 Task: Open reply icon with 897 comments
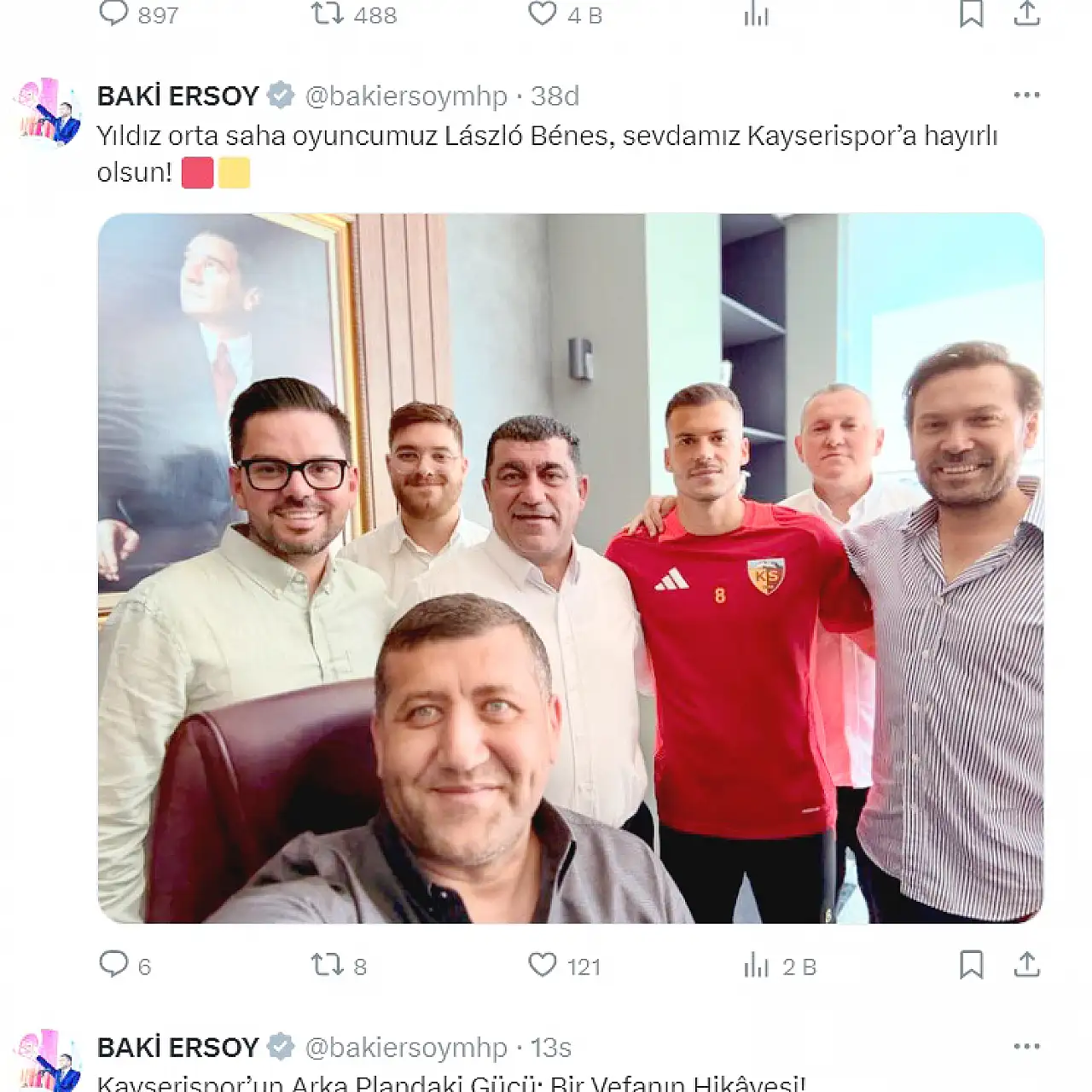(113, 14)
